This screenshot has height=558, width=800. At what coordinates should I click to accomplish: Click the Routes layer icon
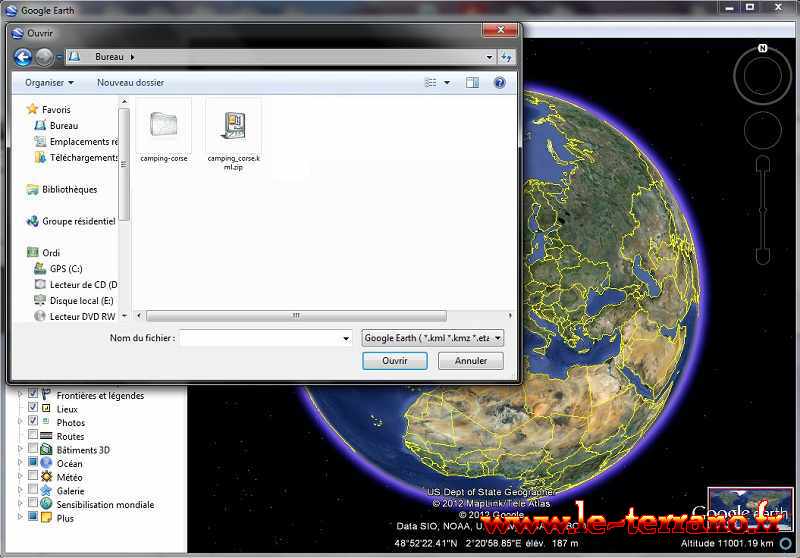pyautogui.click(x=46, y=436)
